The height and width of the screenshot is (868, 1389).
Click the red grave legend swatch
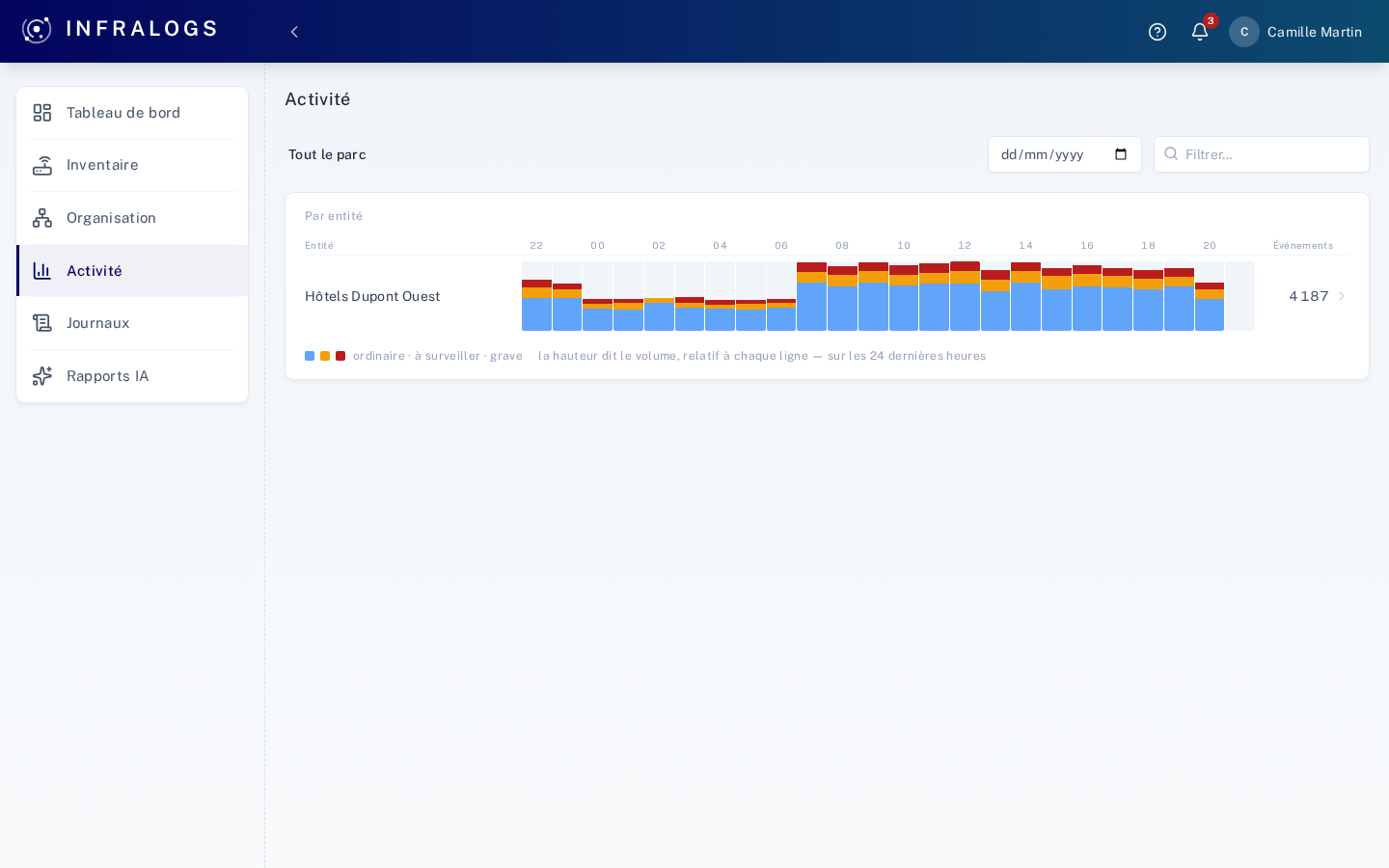[x=340, y=356]
